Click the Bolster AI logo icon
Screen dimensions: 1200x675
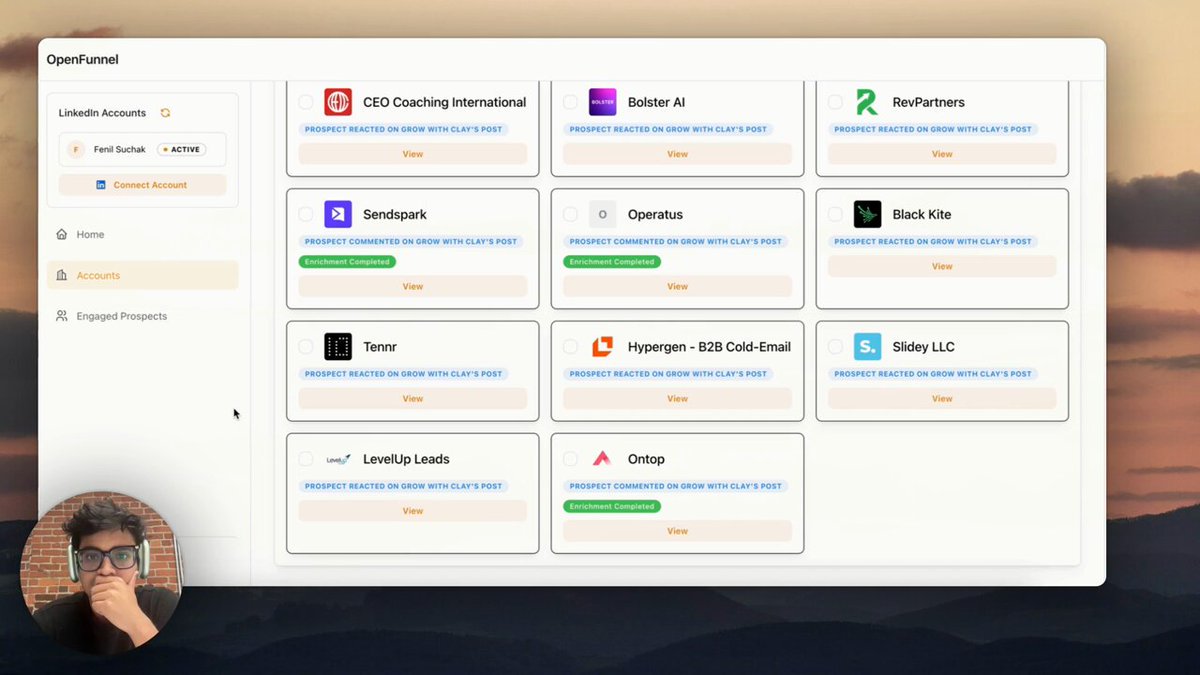tap(602, 102)
